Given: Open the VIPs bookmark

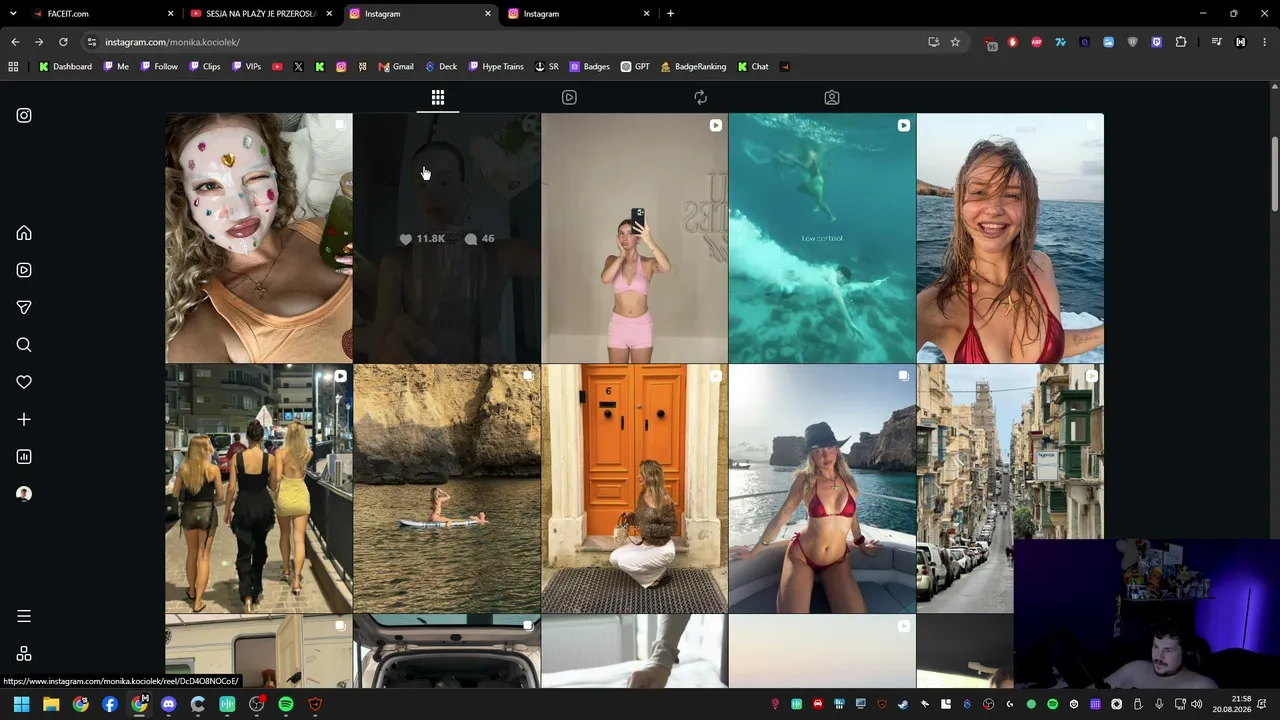Looking at the screenshot, I should [x=247, y=67].
